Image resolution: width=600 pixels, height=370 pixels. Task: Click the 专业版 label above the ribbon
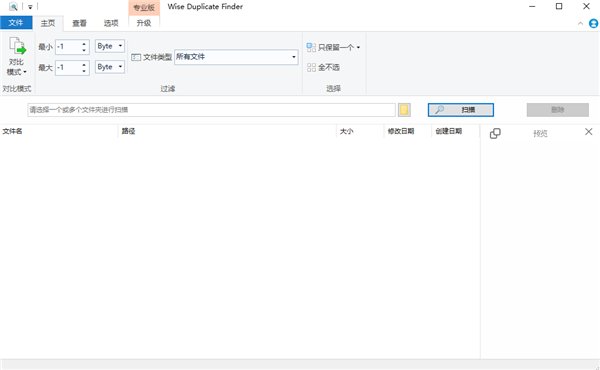144,7
